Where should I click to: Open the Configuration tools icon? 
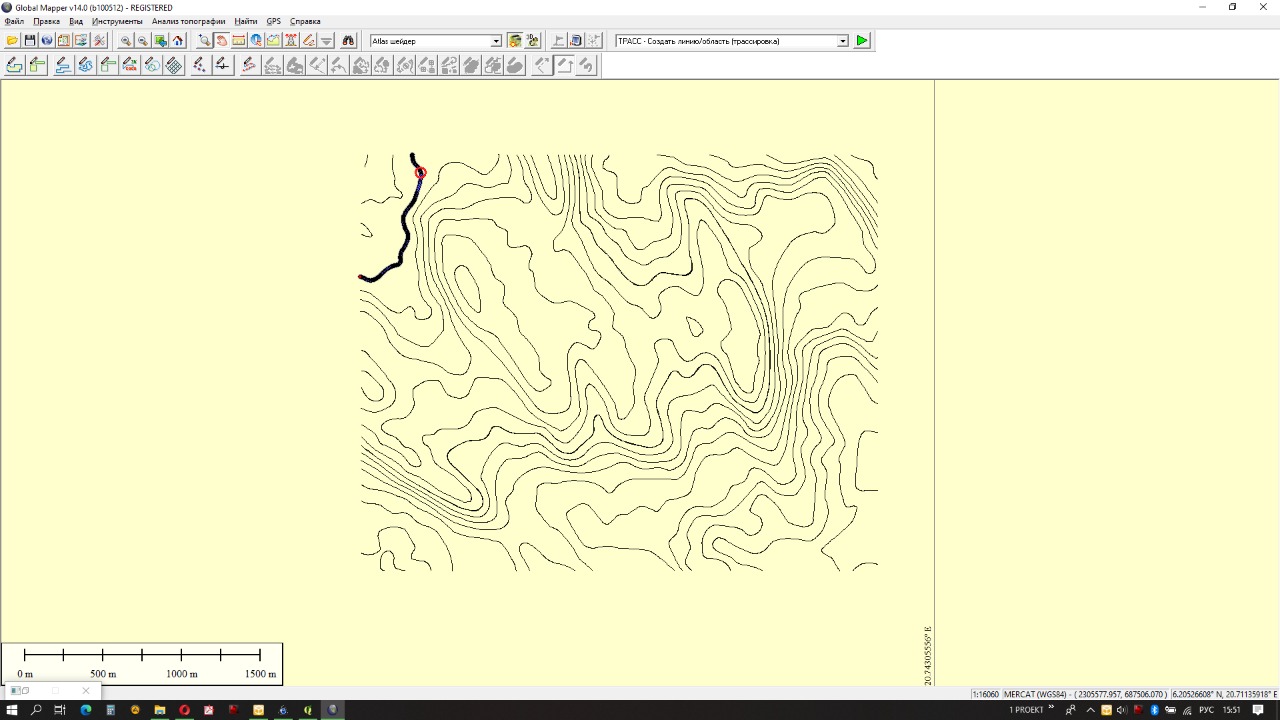click(x=99, y=41)
